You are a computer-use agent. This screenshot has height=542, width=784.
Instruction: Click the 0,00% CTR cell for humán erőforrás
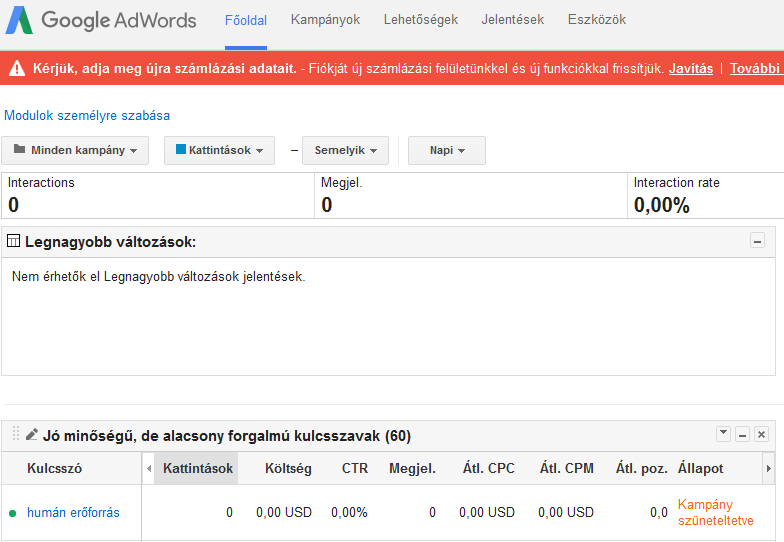[x=349, y=512]
